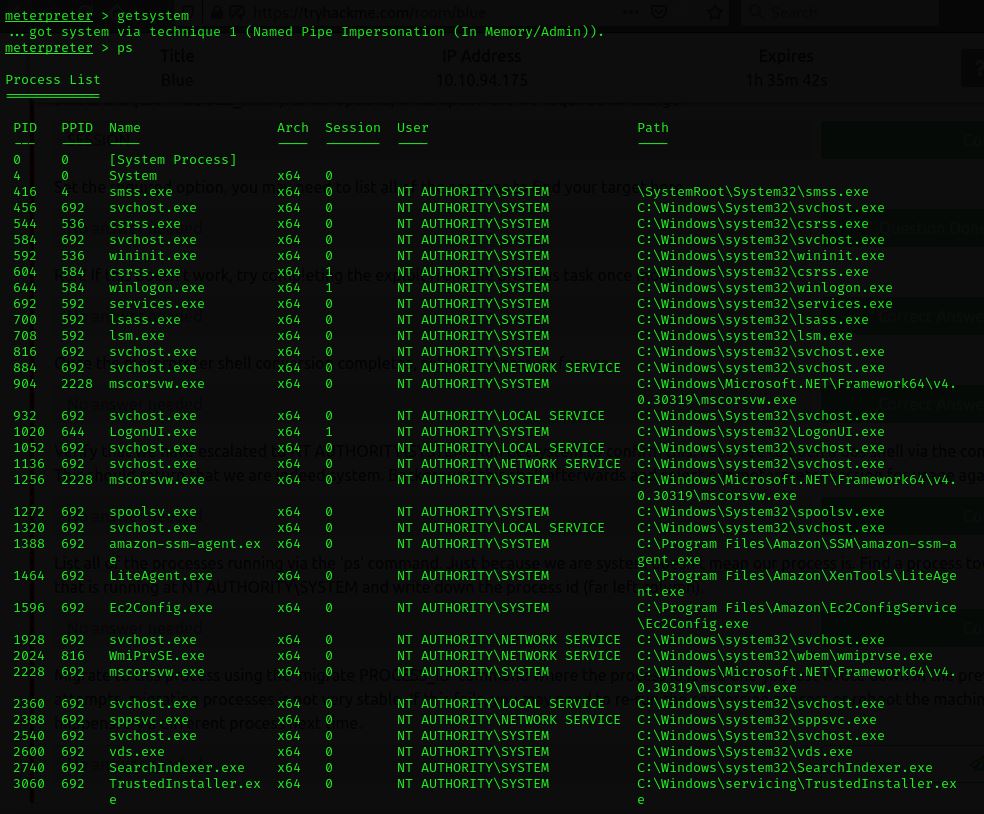Click the '[System Process]' entry
This screenshot has width=984, height=814.
[x=173, y=159]
